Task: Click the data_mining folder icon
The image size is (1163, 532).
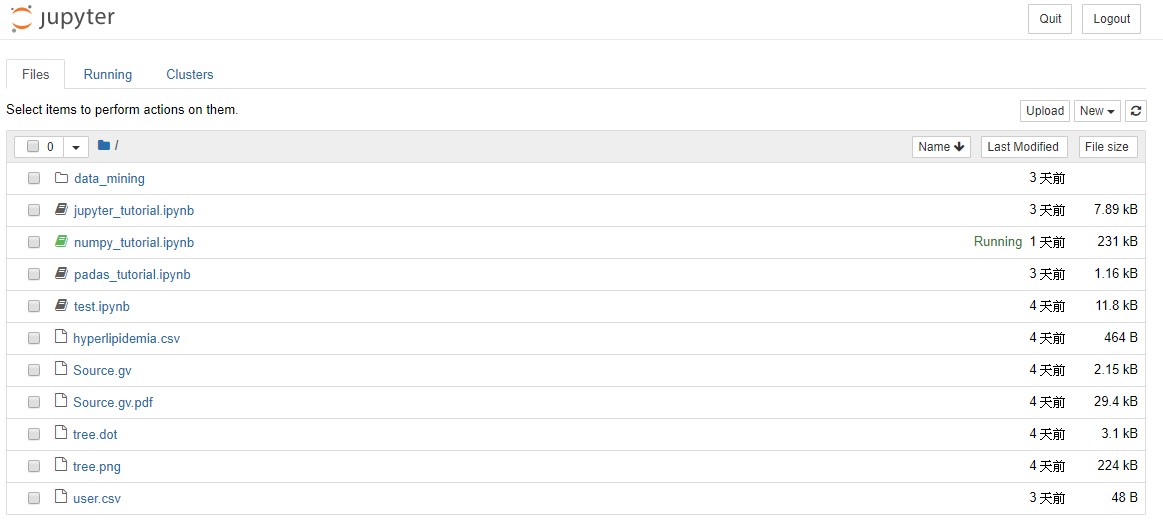Action: click(61, 178)
